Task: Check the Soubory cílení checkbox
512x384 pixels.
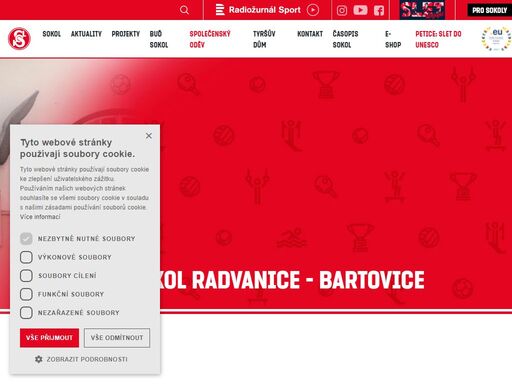Action: [26, 276]
